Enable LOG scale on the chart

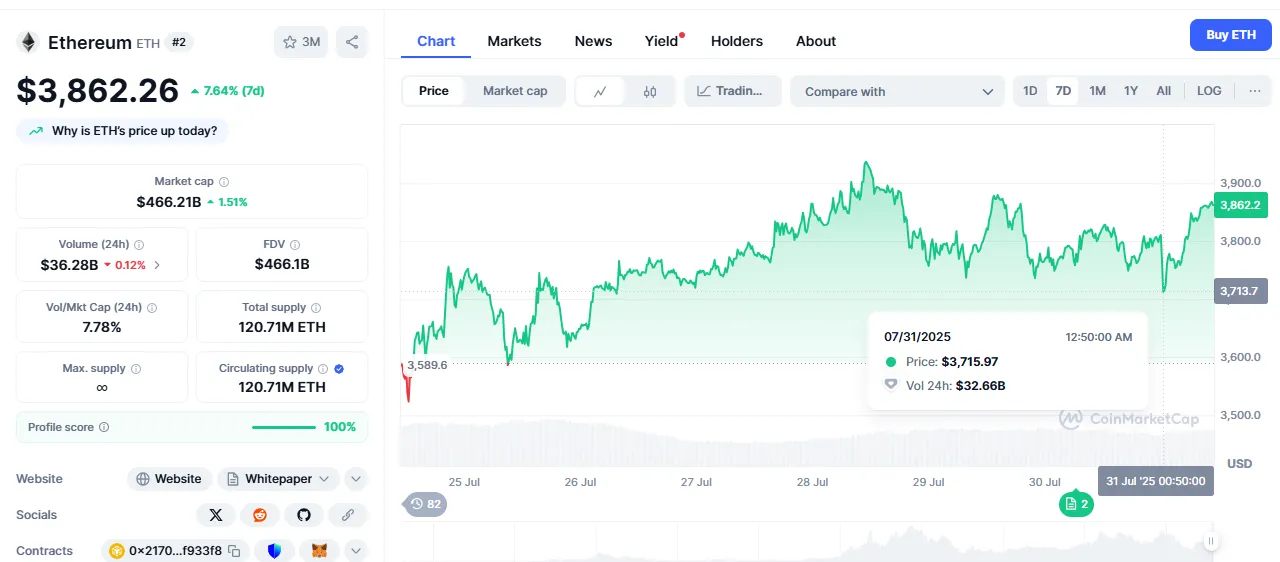click(1209, 91)
